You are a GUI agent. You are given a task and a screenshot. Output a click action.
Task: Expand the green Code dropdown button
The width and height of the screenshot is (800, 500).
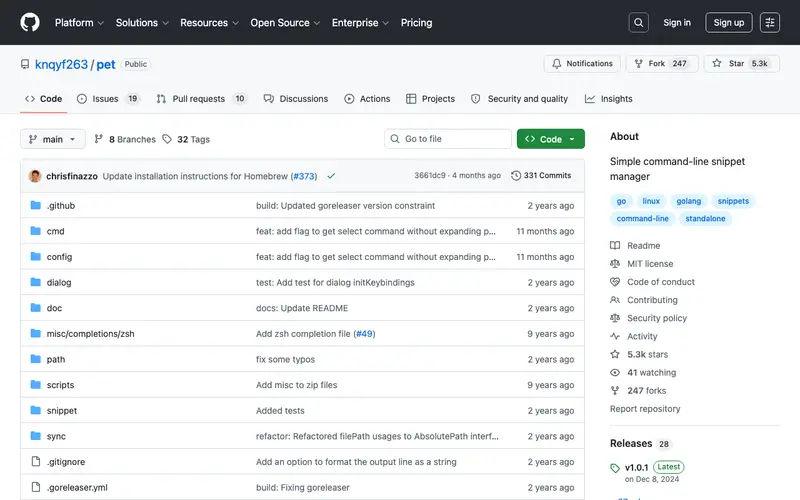(x=551, y=139)
